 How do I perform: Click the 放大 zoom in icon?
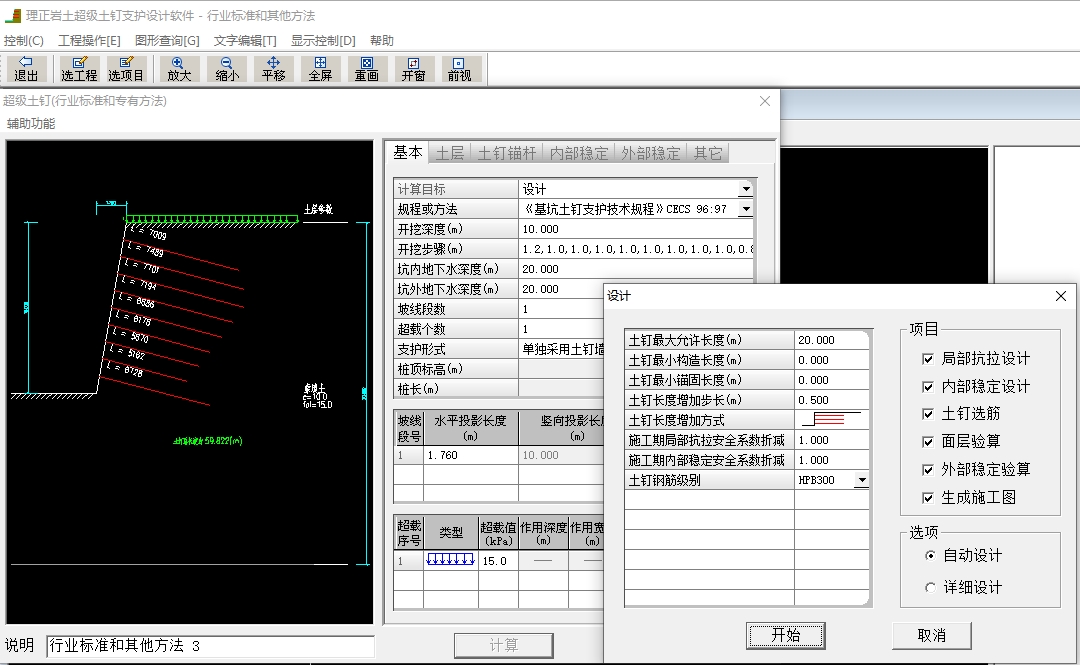click(178, 68)
